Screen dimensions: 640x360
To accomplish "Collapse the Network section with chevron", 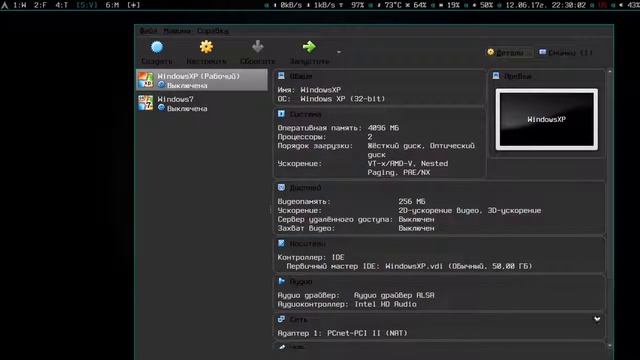I will coord(597,319).
